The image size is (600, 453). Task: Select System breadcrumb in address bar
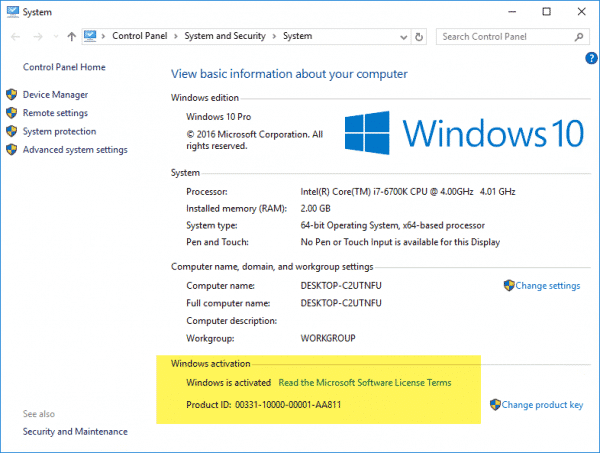tap(297, 36)
